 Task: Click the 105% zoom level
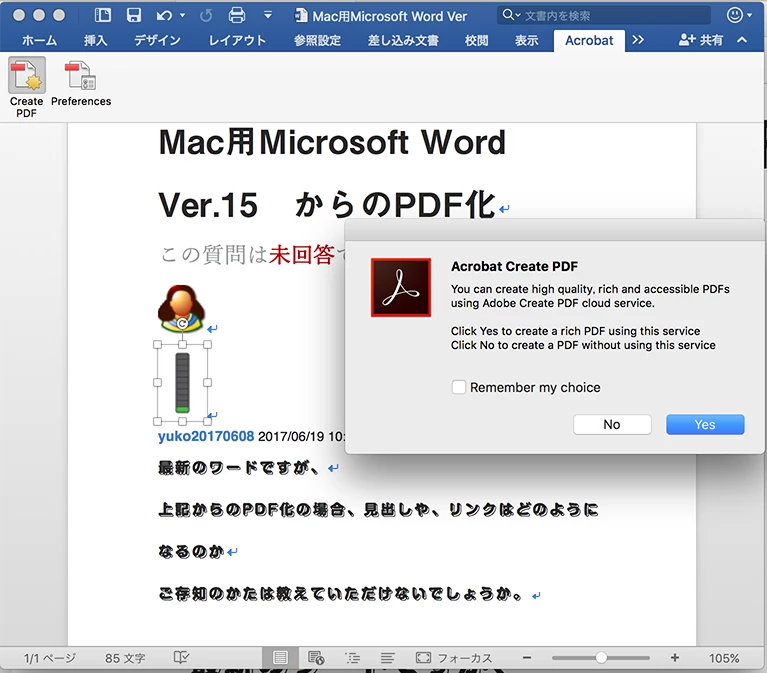coord(724,658)
